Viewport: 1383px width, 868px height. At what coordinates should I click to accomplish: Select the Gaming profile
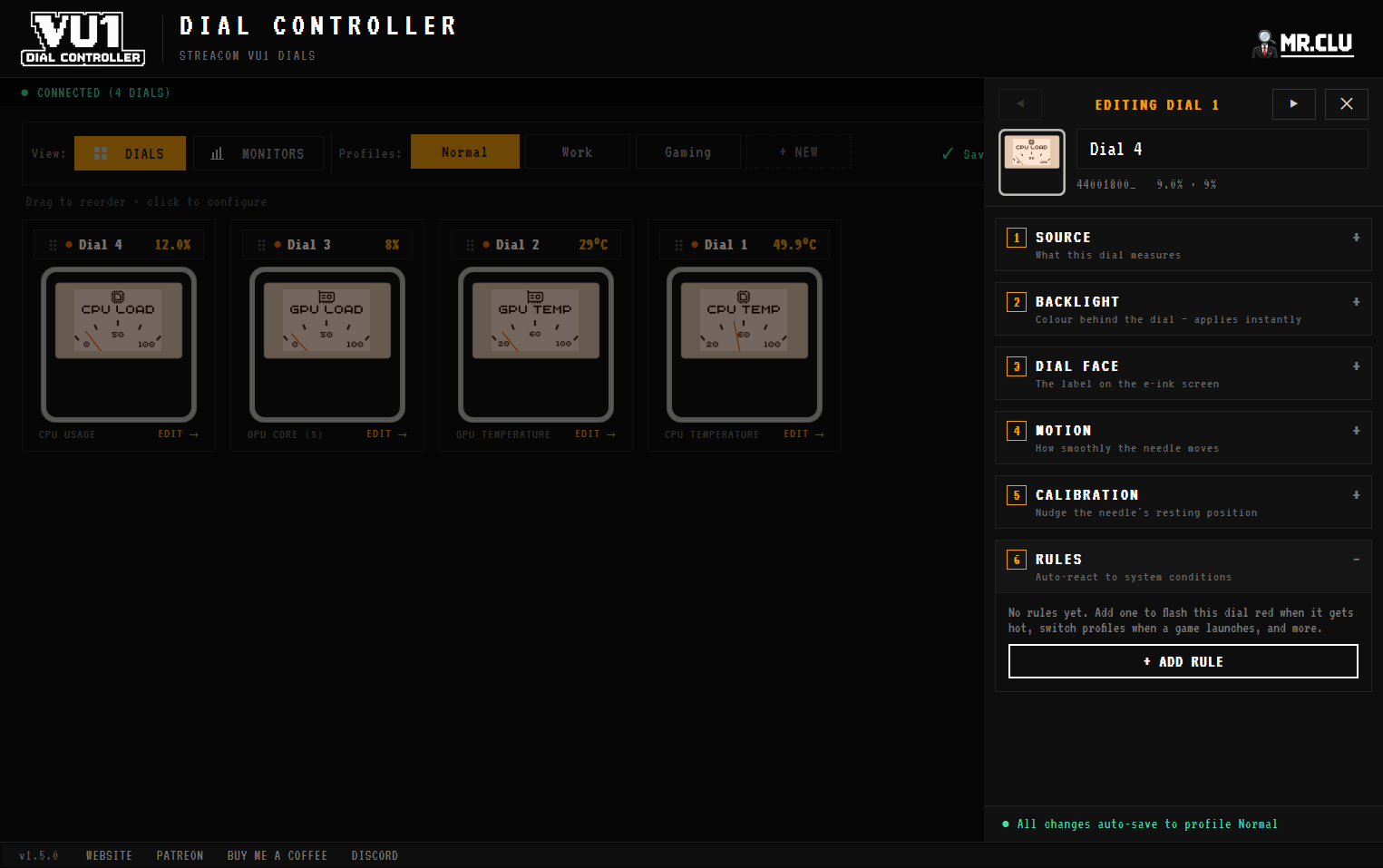(x=688, y=151)
